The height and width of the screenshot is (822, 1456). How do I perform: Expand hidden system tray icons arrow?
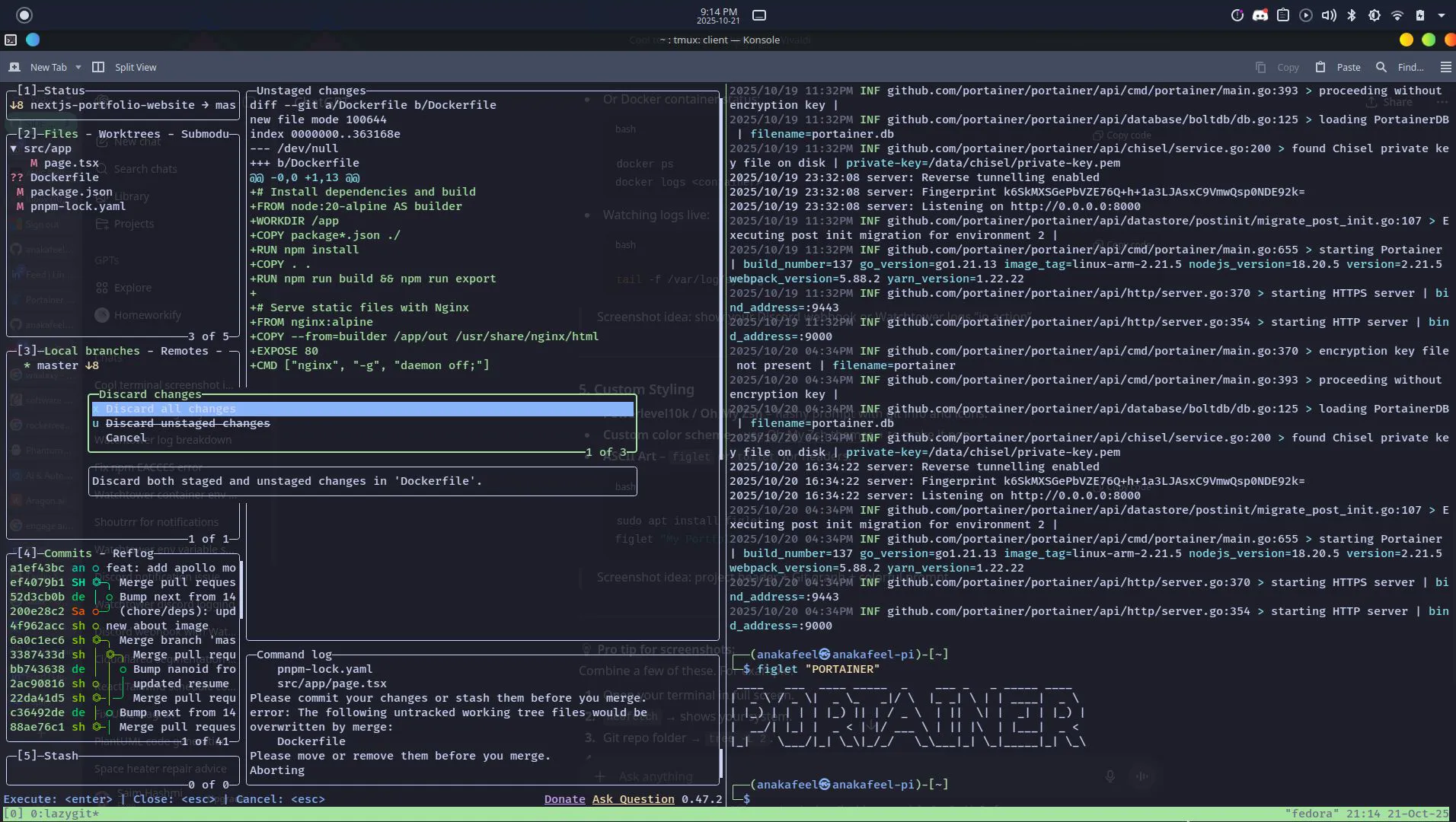[1441, 15]
